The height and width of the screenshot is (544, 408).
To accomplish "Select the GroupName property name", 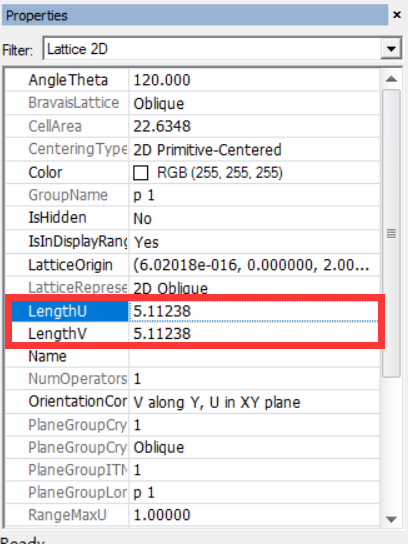I will [68, 195].
